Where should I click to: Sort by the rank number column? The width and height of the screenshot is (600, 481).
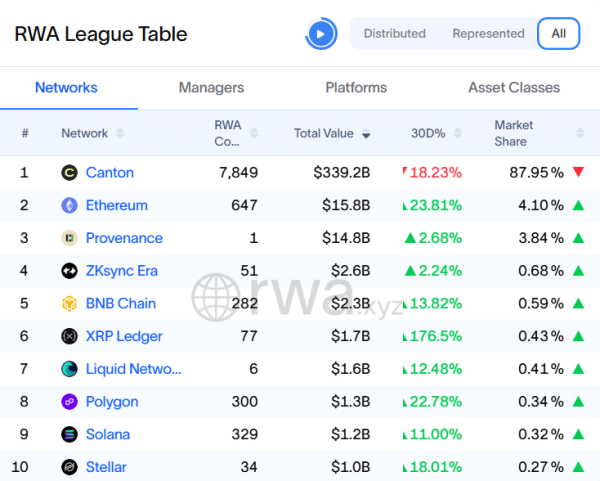click(x=25, y=134)
